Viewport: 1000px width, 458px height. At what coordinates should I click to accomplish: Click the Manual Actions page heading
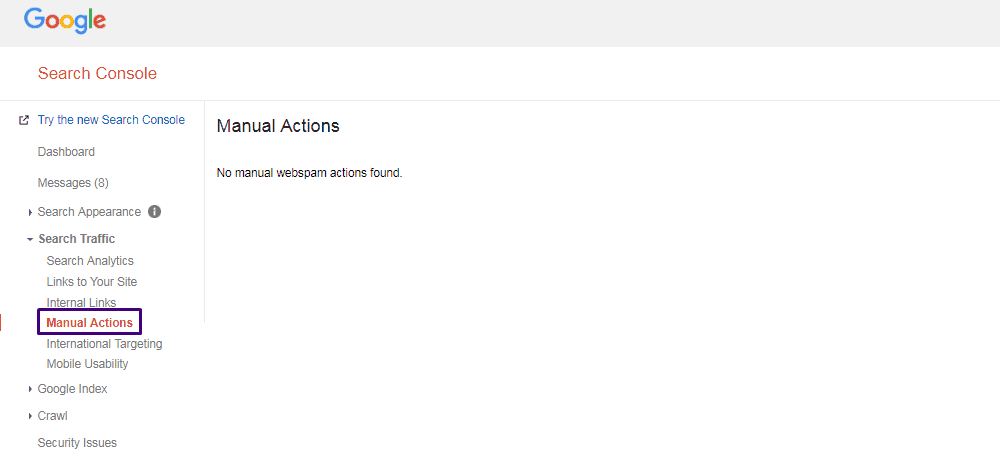coord(278,126)
